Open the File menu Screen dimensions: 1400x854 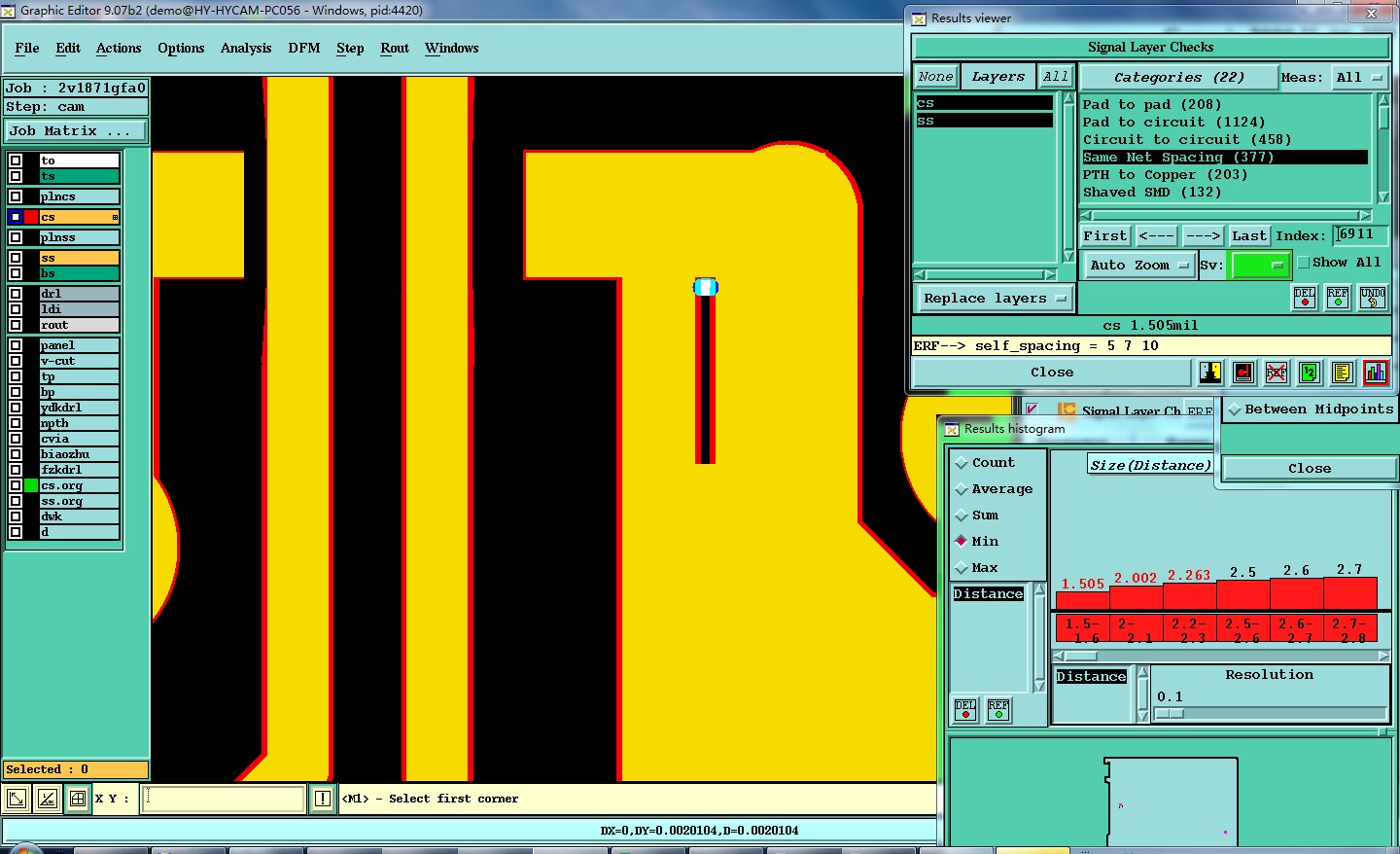point(27,48)
